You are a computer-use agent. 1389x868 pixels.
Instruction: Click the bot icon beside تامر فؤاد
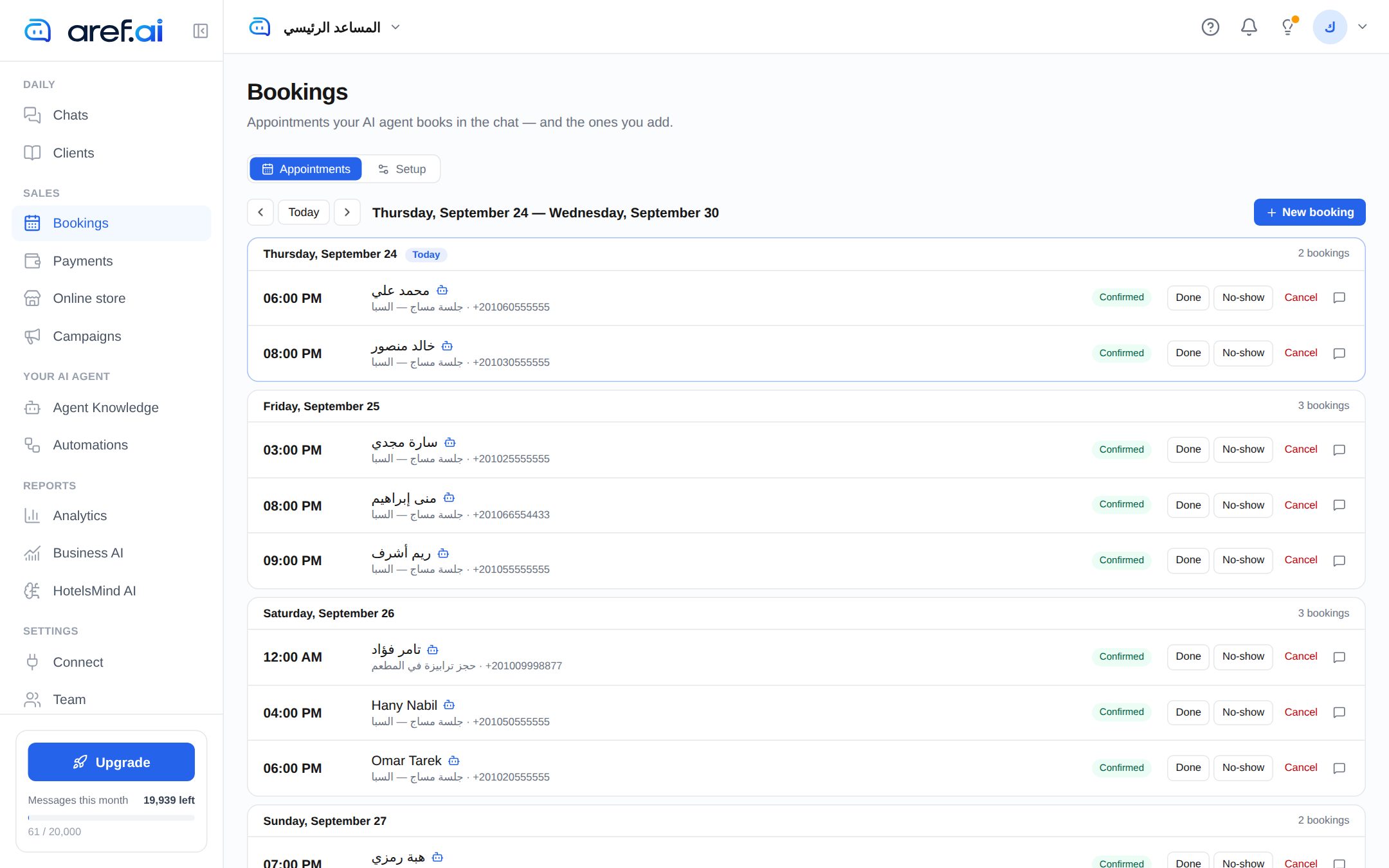click(x=433, y=649)
